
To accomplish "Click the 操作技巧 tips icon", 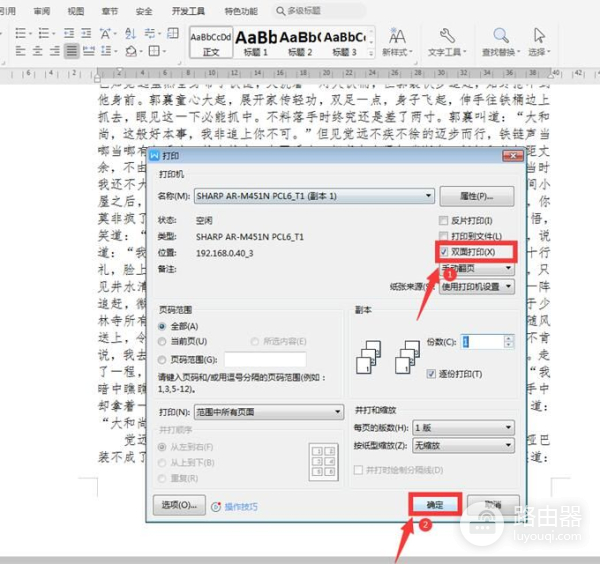I will point(216,507).
